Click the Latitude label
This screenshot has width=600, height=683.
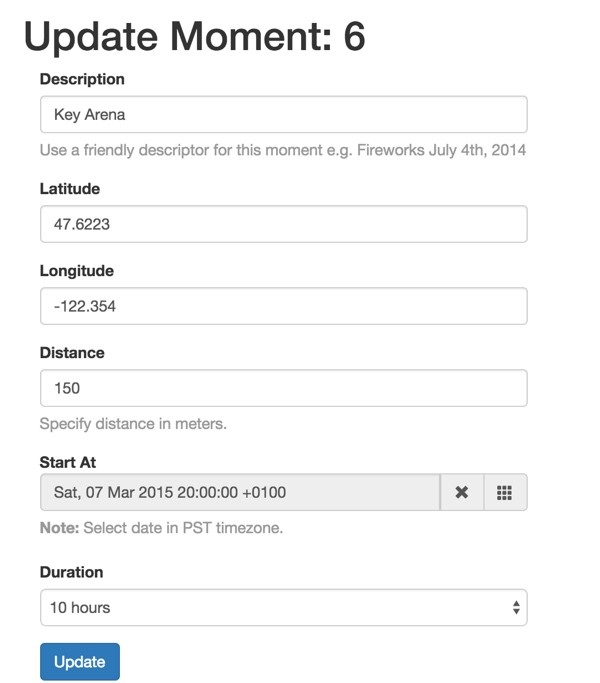(x=70, y=189)
